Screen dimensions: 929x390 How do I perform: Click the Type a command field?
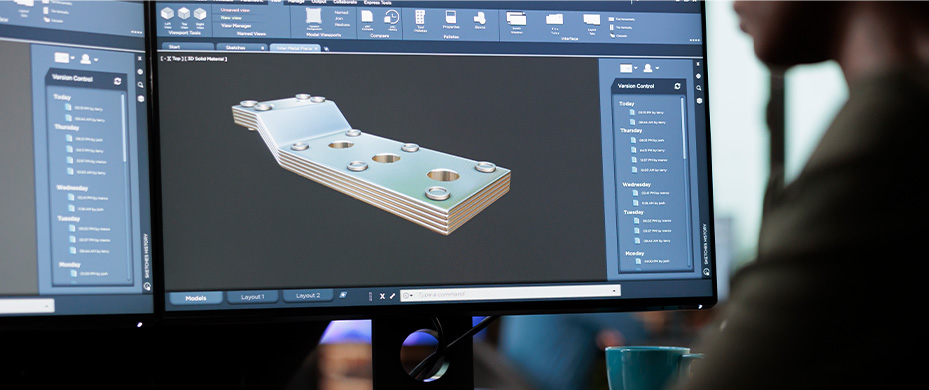510,293
